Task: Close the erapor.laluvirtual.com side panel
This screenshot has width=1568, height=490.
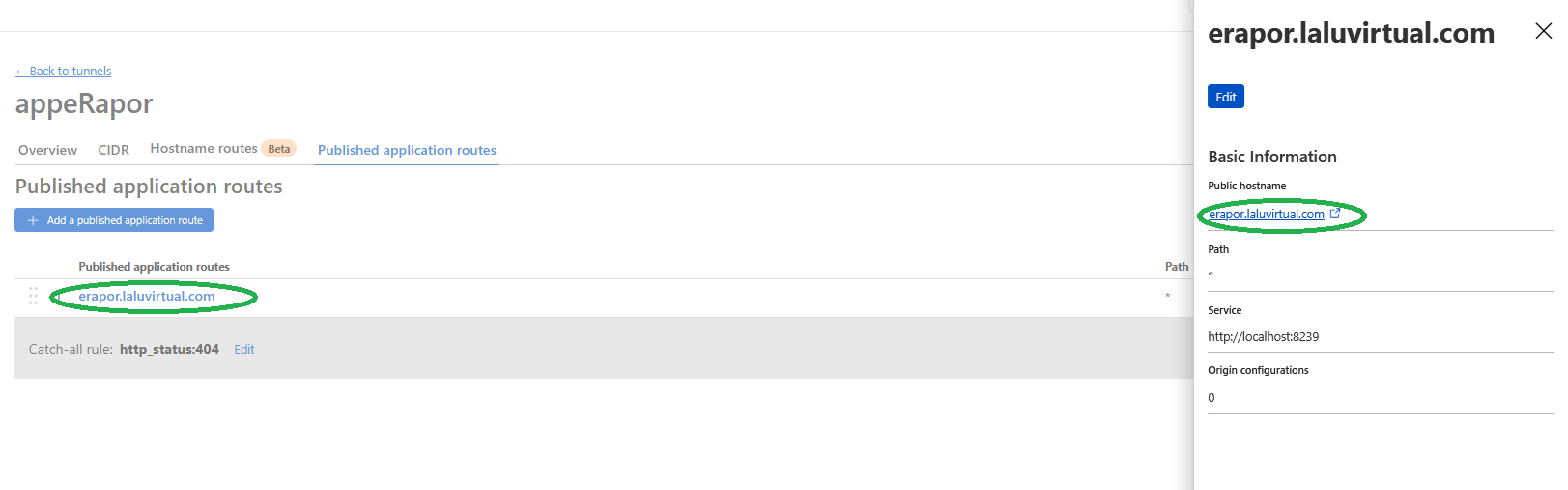Action: pyautogui.click(x=1543, y=31)
